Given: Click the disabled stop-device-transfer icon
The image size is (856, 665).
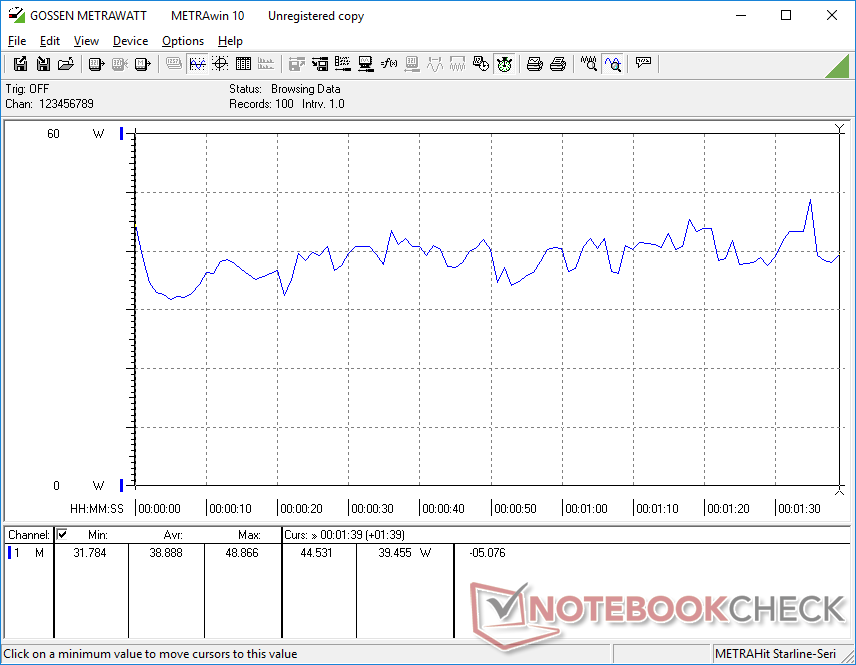Looking at the screenshot, I should (120, 64).
